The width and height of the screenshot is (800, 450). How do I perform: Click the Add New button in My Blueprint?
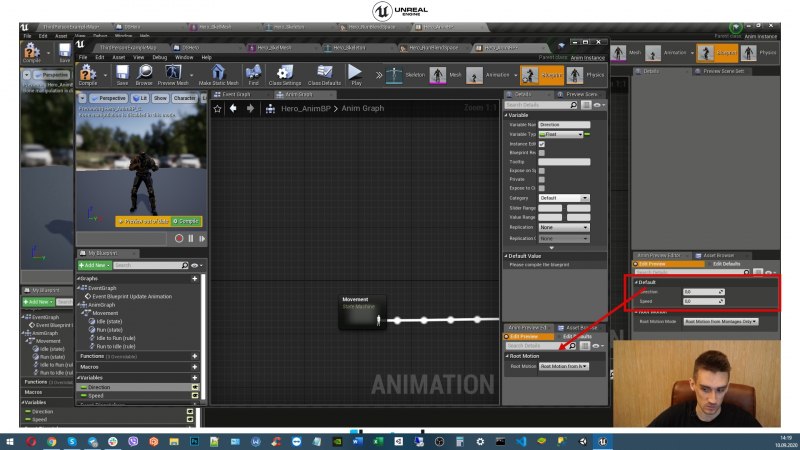point(94,265)
